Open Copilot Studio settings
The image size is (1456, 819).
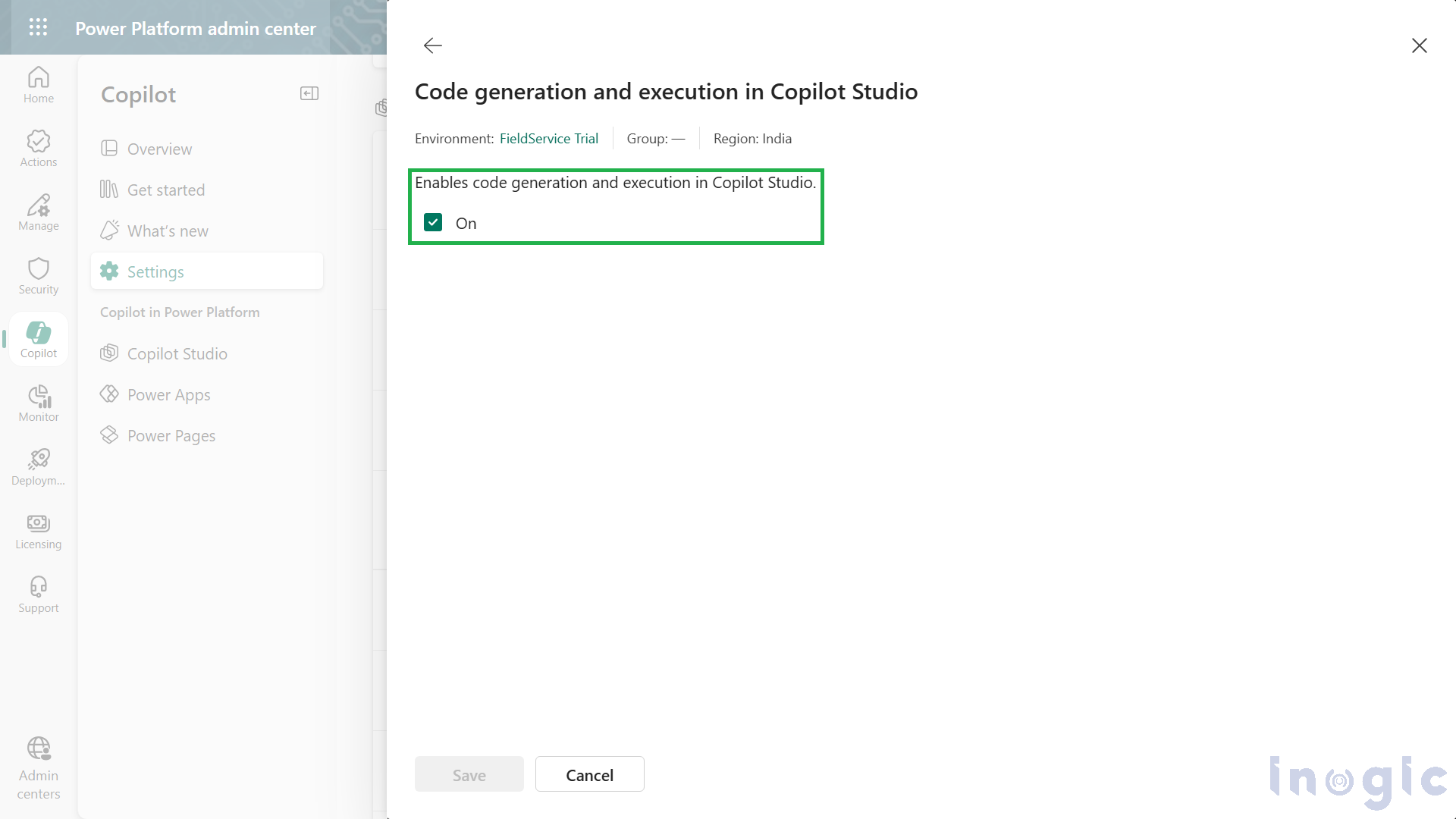click(177, 353)
